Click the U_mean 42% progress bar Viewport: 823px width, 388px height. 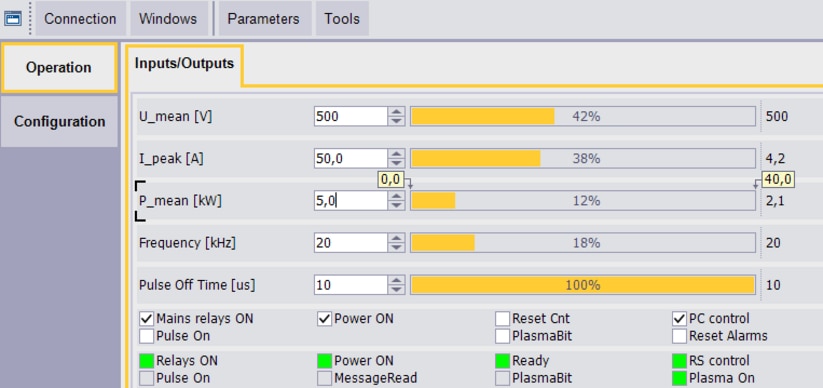583,117
